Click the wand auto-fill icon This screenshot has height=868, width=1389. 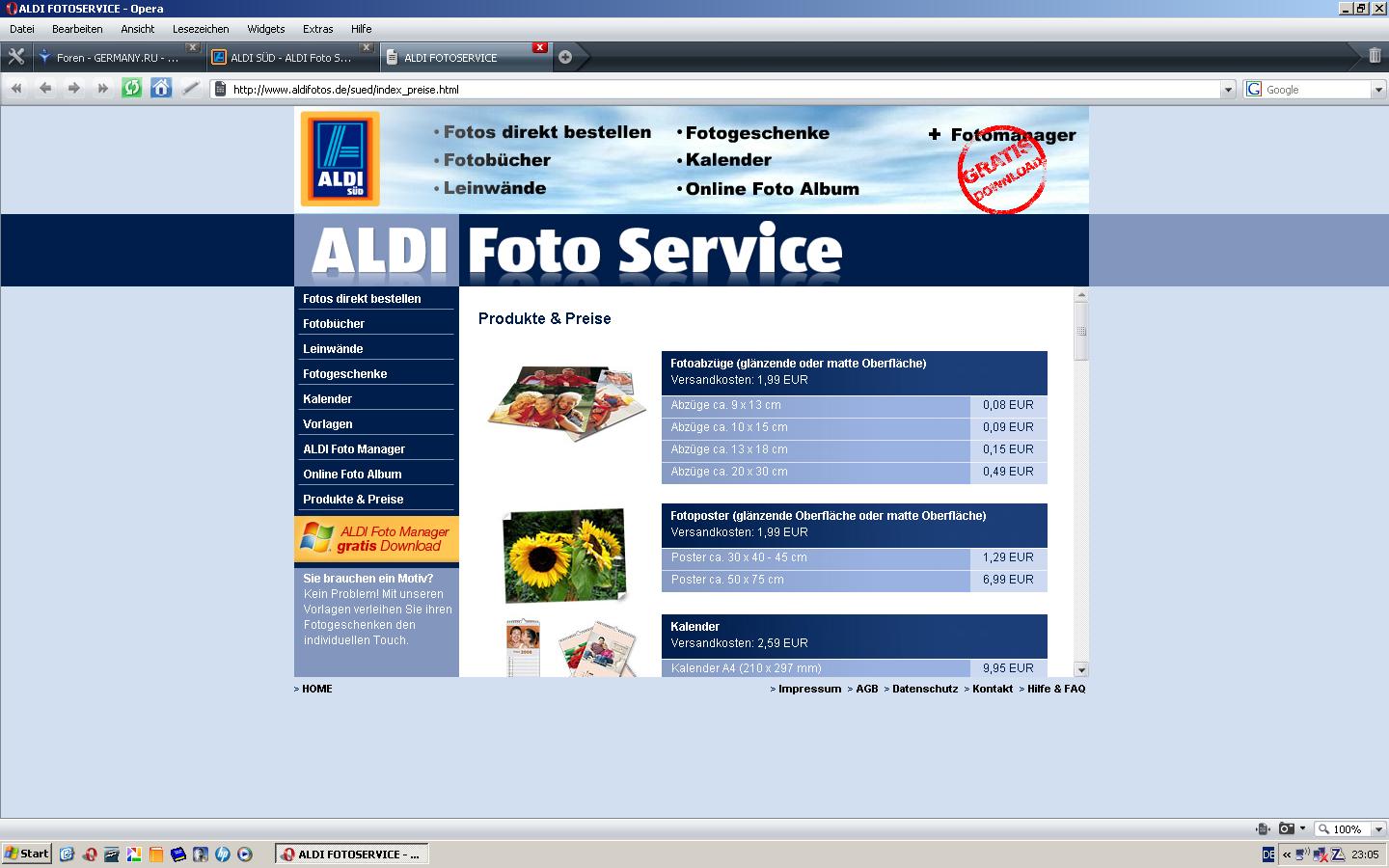pyautogui.click(x=191, y=89)
